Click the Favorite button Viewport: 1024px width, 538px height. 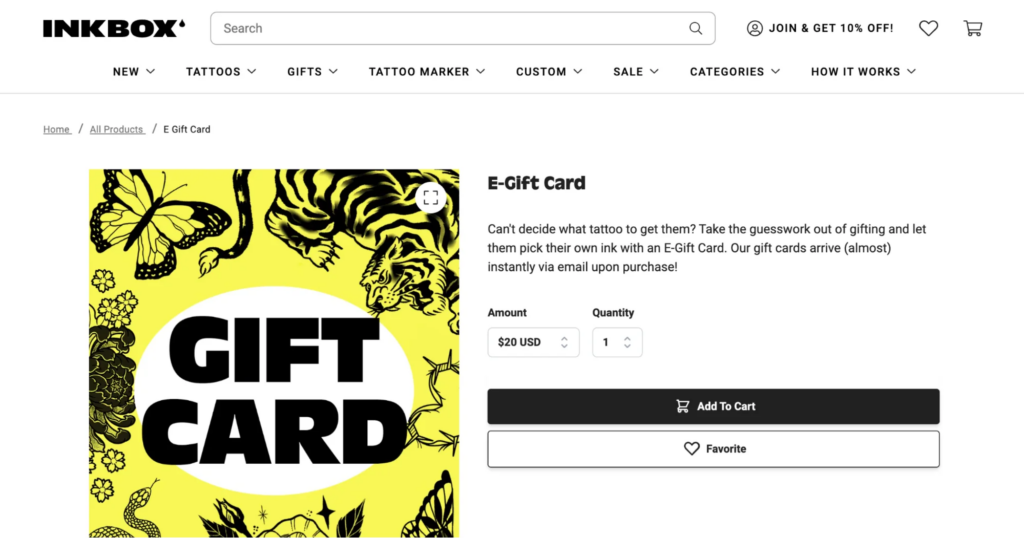(x=713, y=449)
